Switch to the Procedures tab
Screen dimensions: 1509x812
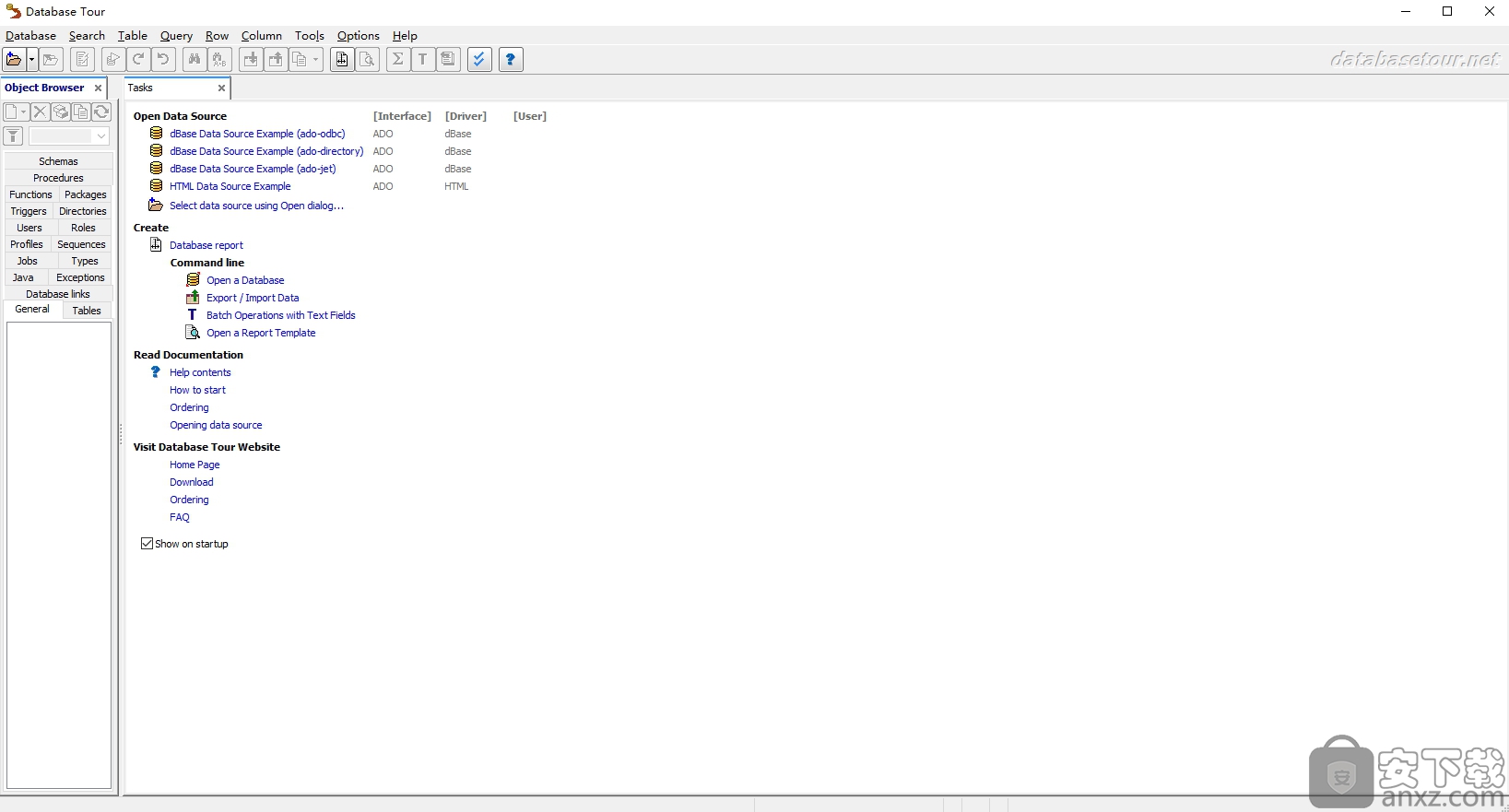click(58, 178)
